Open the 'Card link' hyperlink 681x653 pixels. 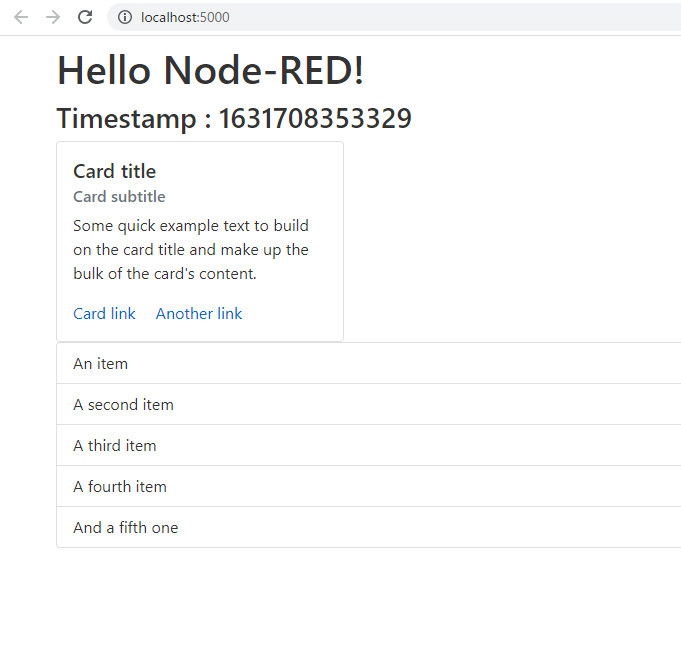(104, 313)
